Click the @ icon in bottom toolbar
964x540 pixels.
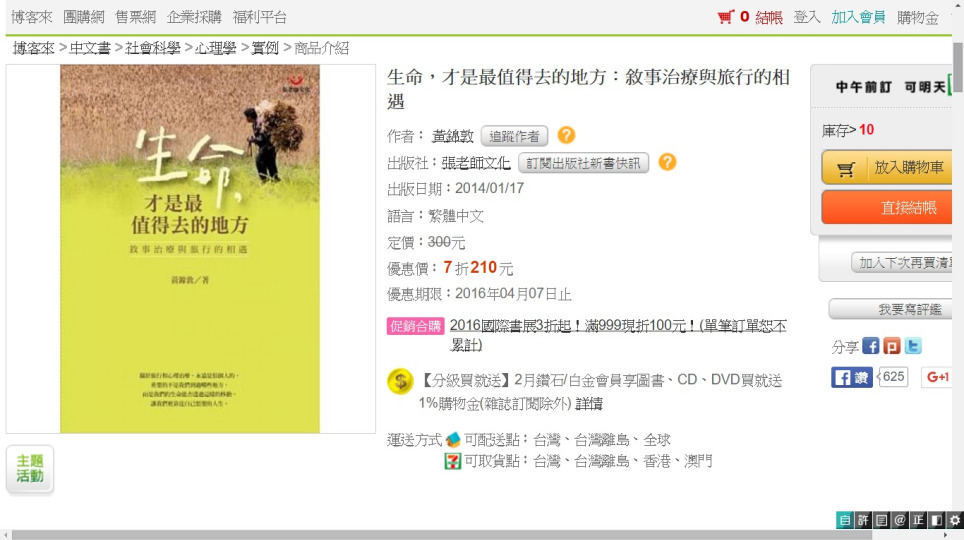[900, 520]
